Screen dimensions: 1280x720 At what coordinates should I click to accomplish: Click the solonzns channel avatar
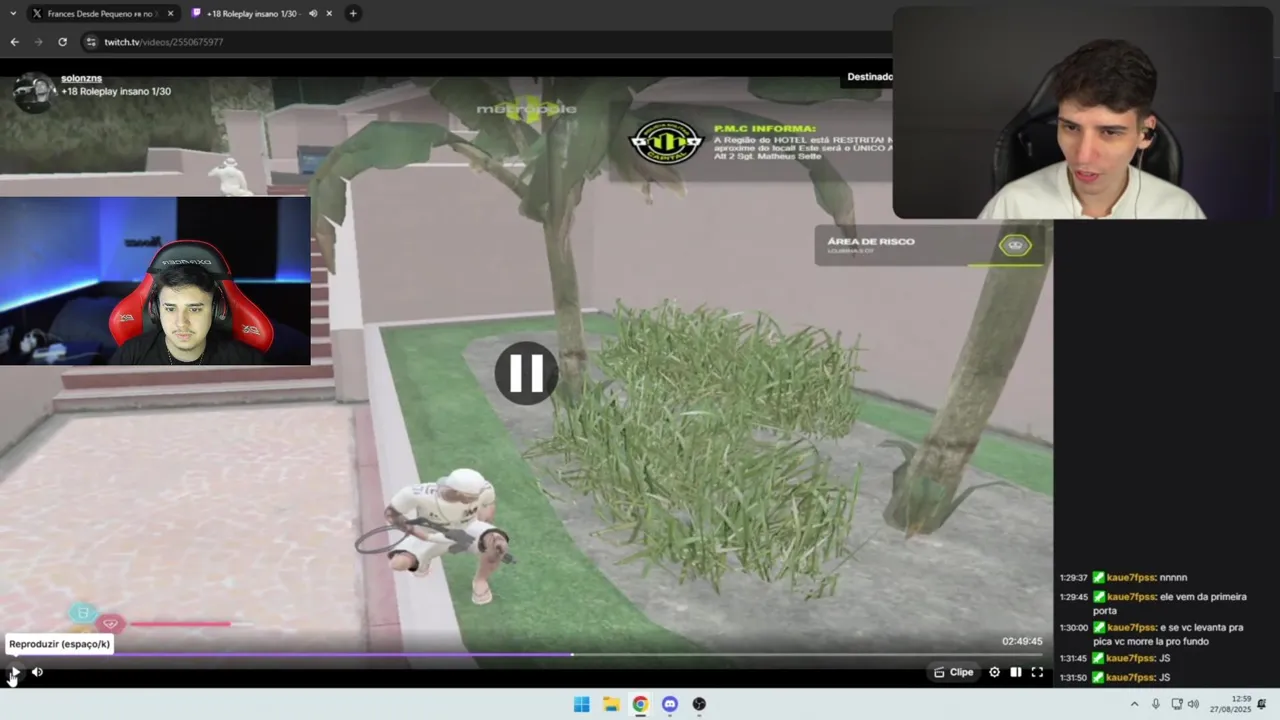click(34, 91)
